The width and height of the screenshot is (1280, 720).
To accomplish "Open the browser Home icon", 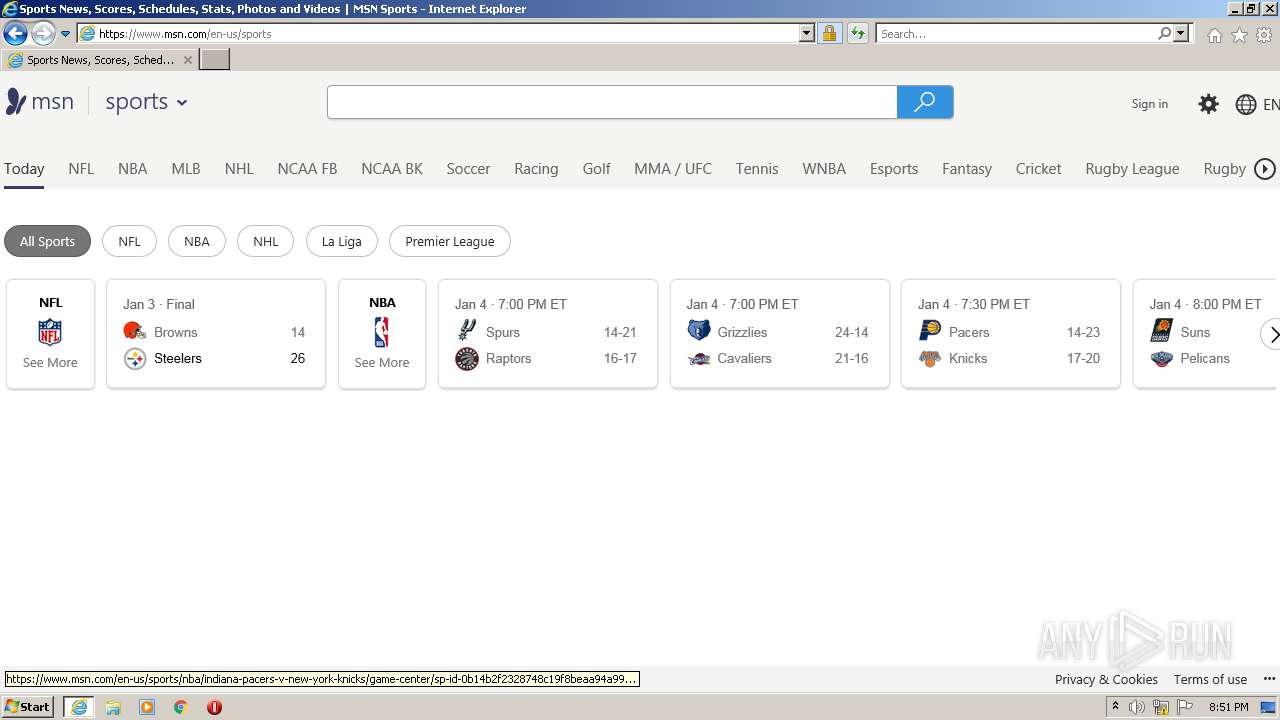I will [1214, 35].
